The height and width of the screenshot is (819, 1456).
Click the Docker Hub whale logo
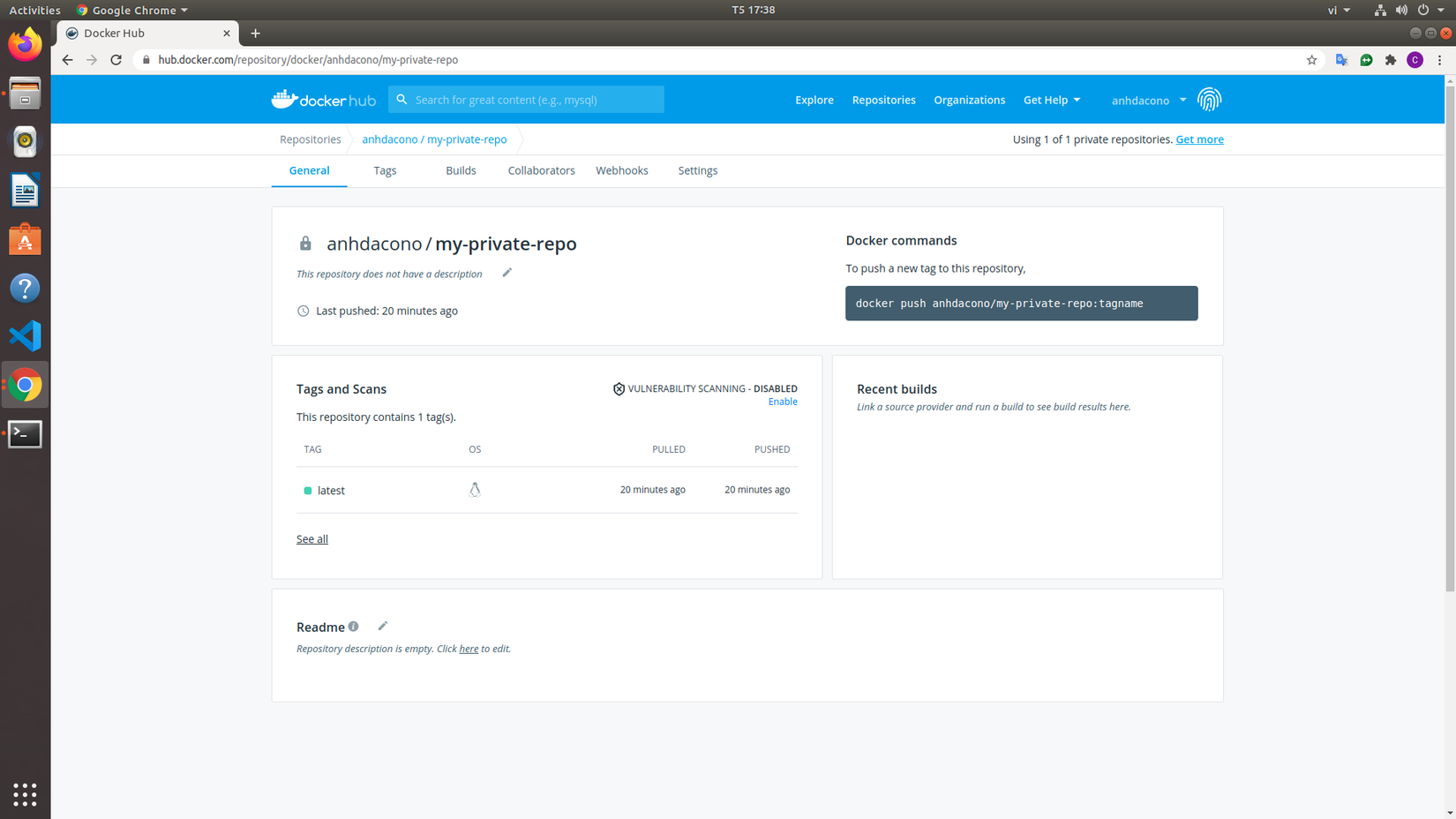323,99
